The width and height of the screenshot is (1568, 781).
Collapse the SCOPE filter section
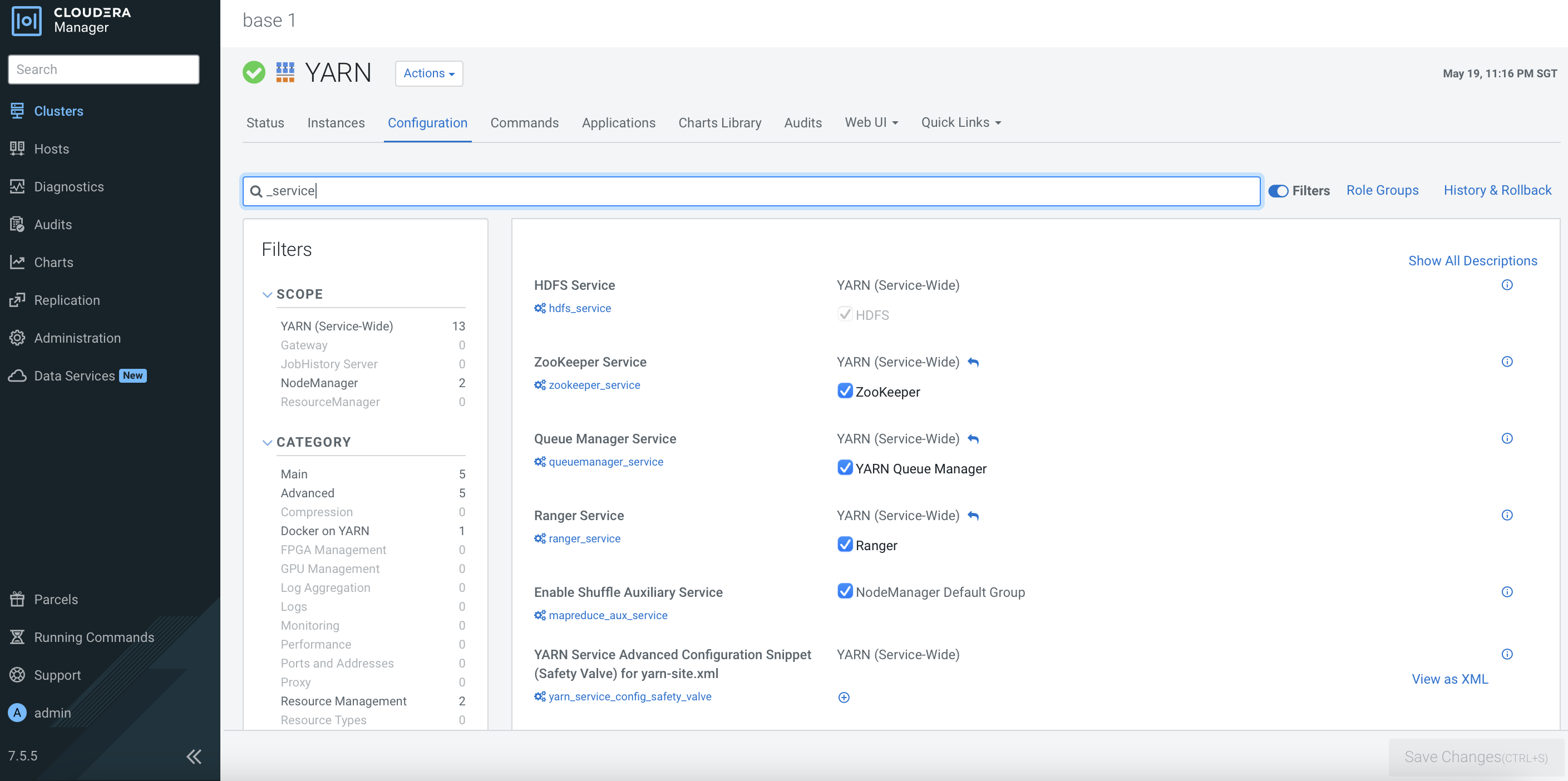click(267, 295)
